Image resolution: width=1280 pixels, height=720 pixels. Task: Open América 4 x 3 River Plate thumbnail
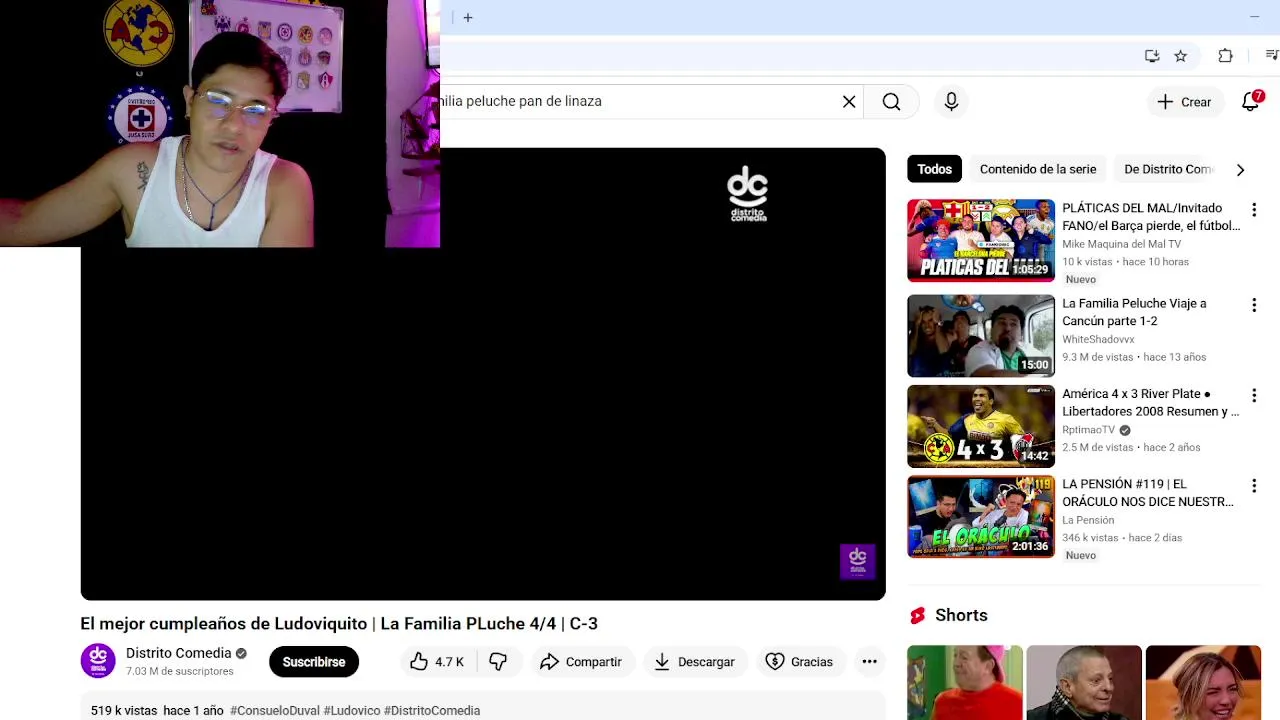coord(980,426)
